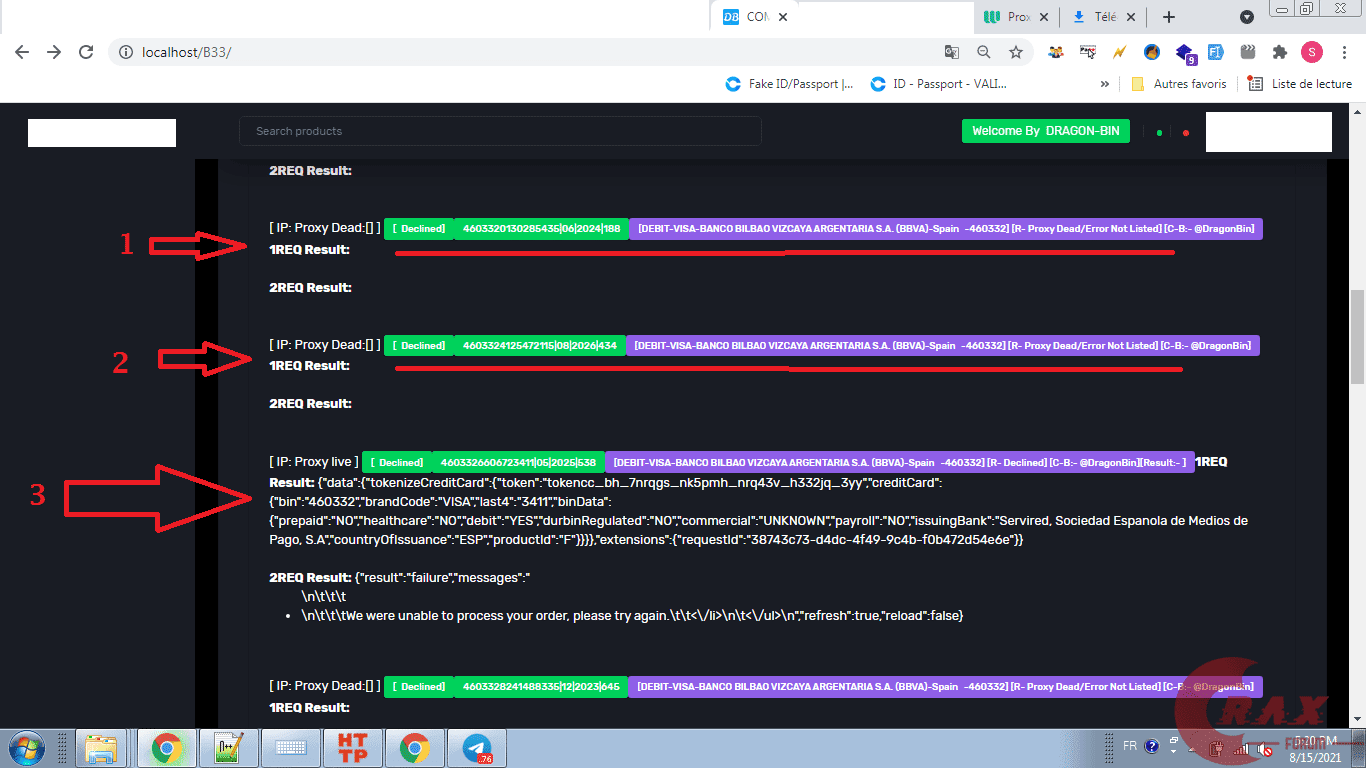This screenshot has height=768, width=1366.
Task: Open the Fake ID/Passport bookmark
Action: click(789, 84)
